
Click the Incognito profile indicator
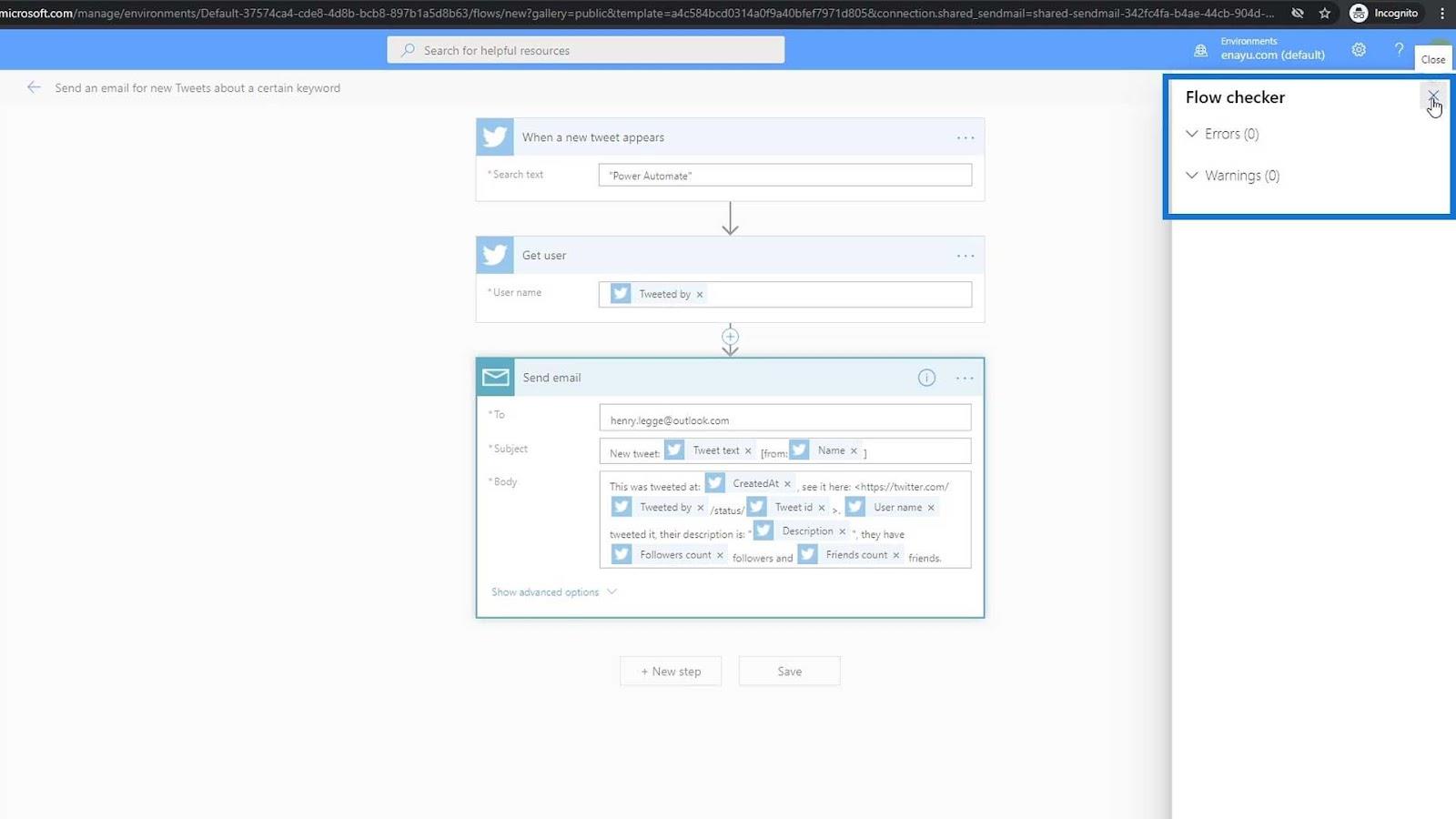coord(1384,13)
